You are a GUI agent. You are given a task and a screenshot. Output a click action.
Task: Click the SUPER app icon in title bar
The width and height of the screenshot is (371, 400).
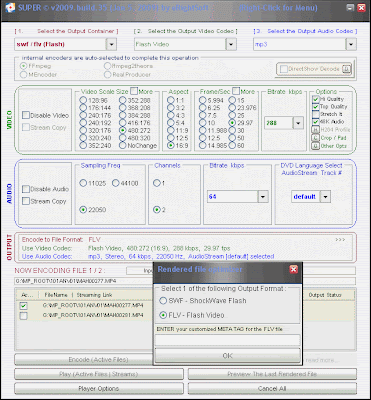tap(10, 8)
